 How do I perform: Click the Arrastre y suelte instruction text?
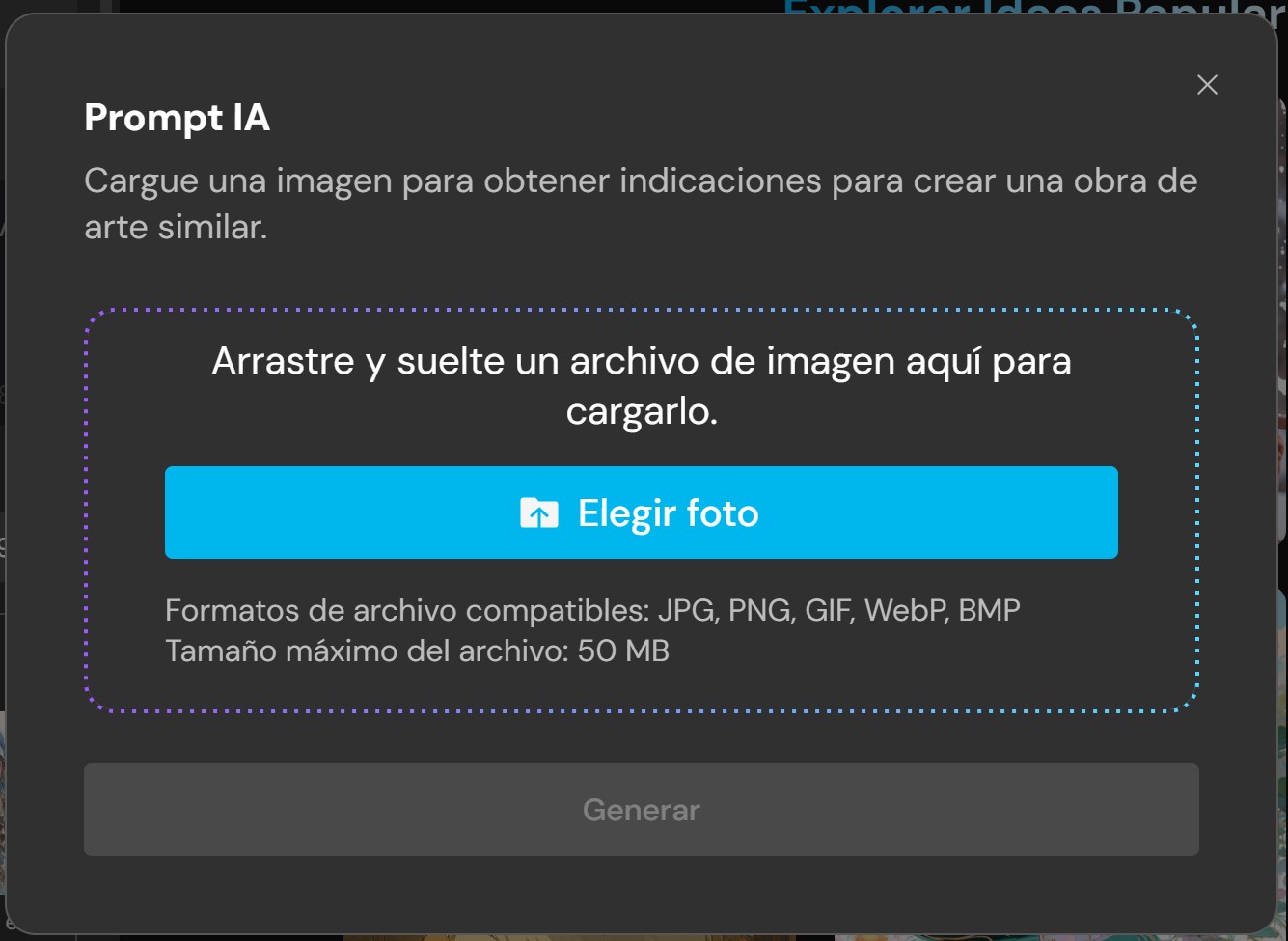tap(641, 384)
